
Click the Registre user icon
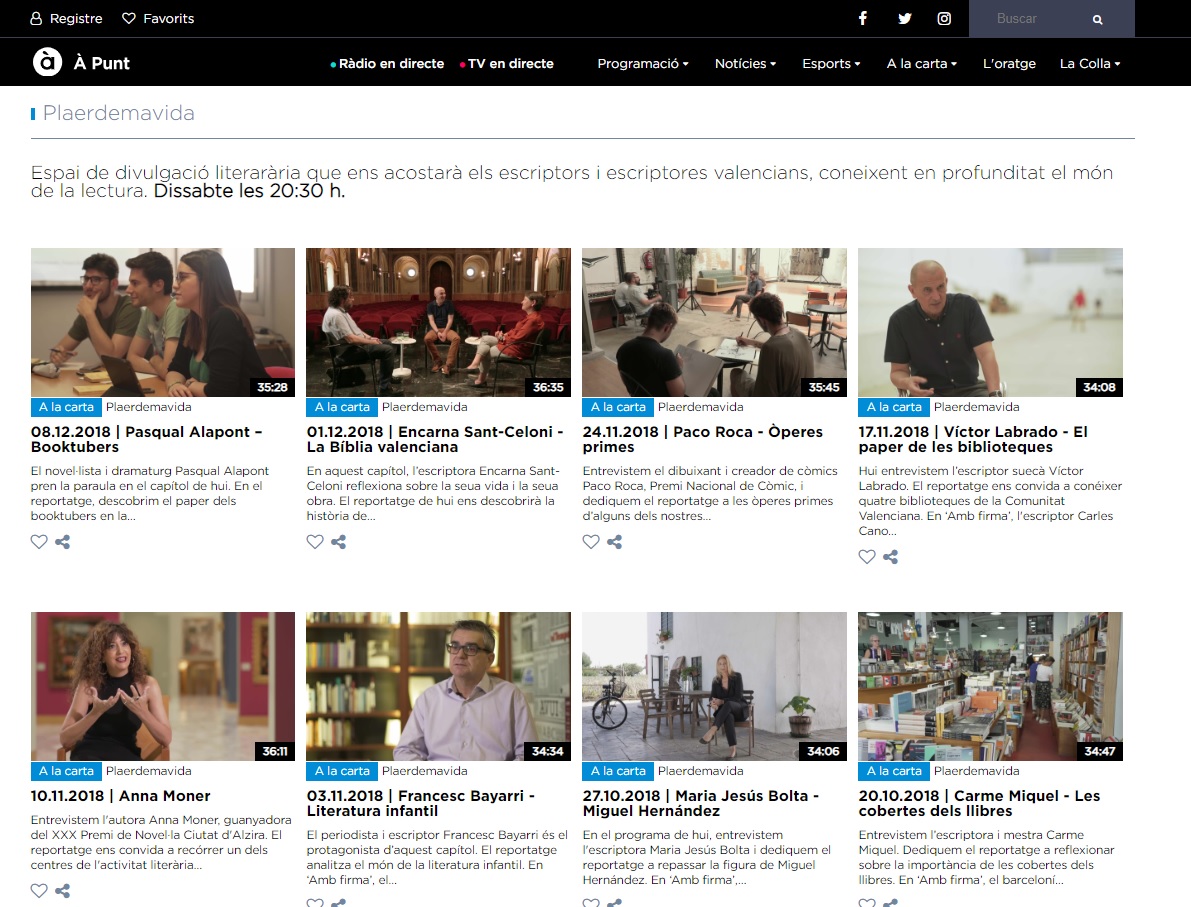(x=36, y=18)
